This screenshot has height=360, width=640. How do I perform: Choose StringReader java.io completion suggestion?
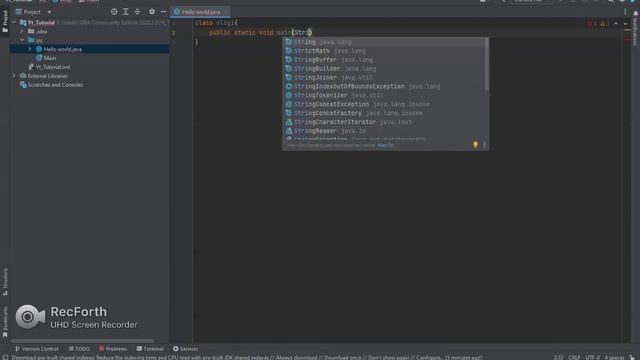[x=384, y=131]
